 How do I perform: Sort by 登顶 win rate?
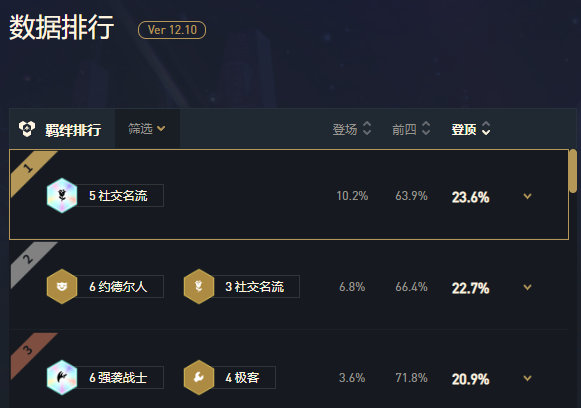coord(471,129)
